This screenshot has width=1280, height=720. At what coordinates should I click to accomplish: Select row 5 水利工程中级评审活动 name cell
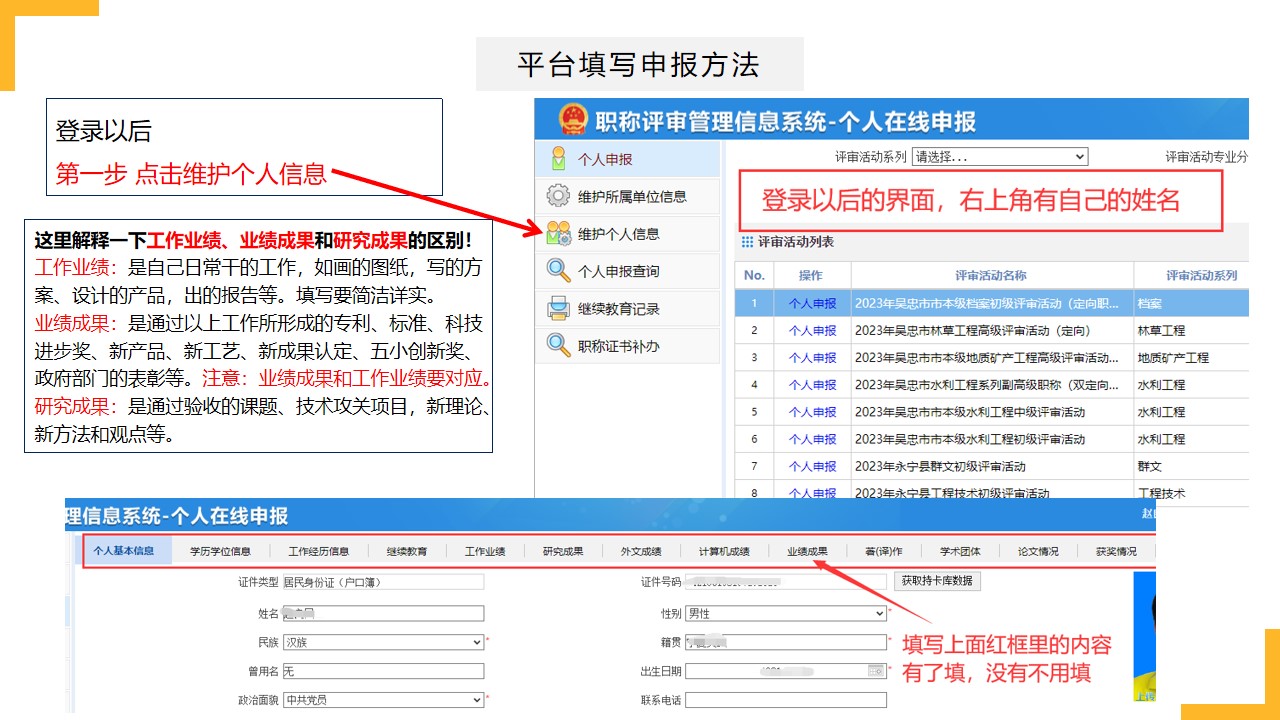coord(991,412)
